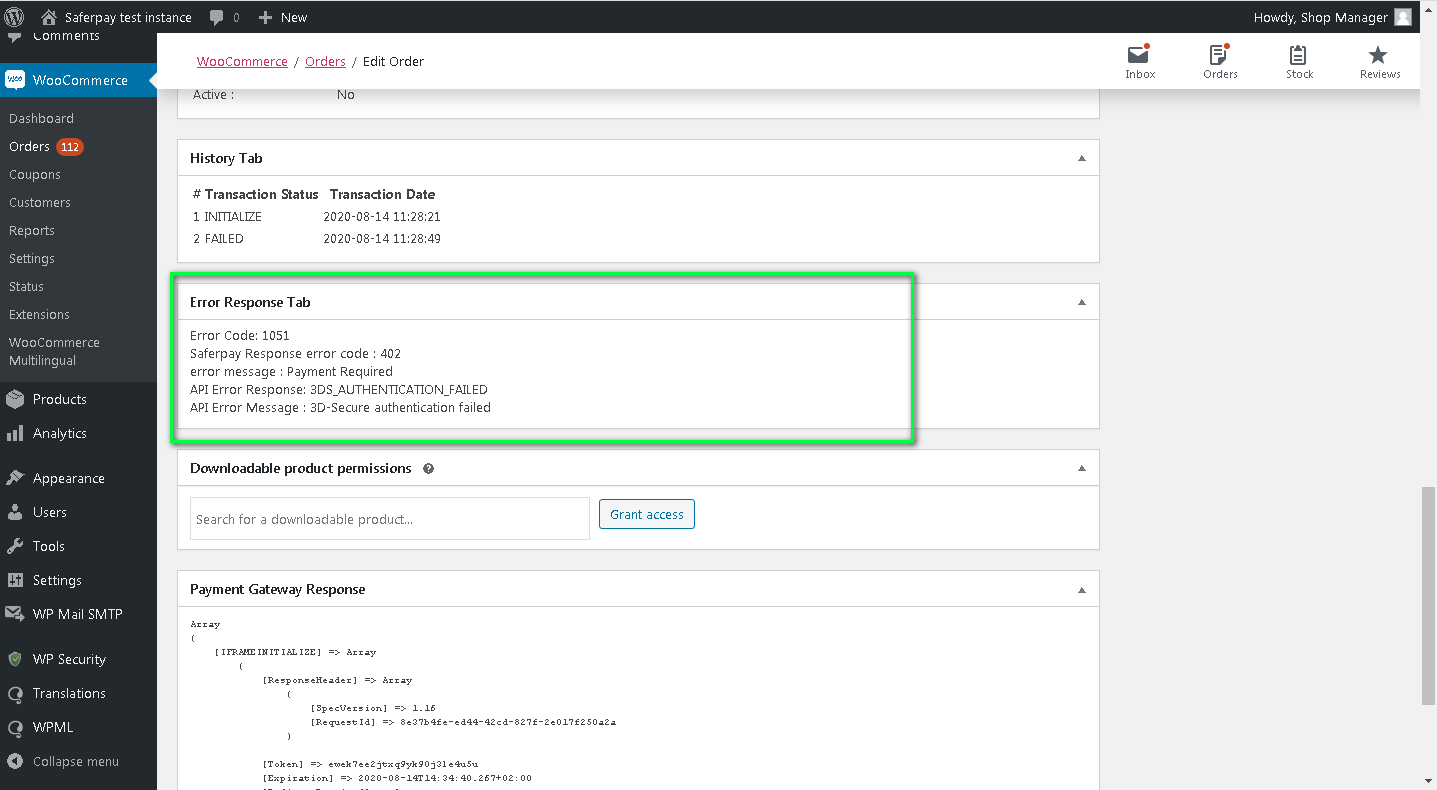Click the Stock clipboard icon
This screenshot has height=790, width=1437.
[1299, 56]
